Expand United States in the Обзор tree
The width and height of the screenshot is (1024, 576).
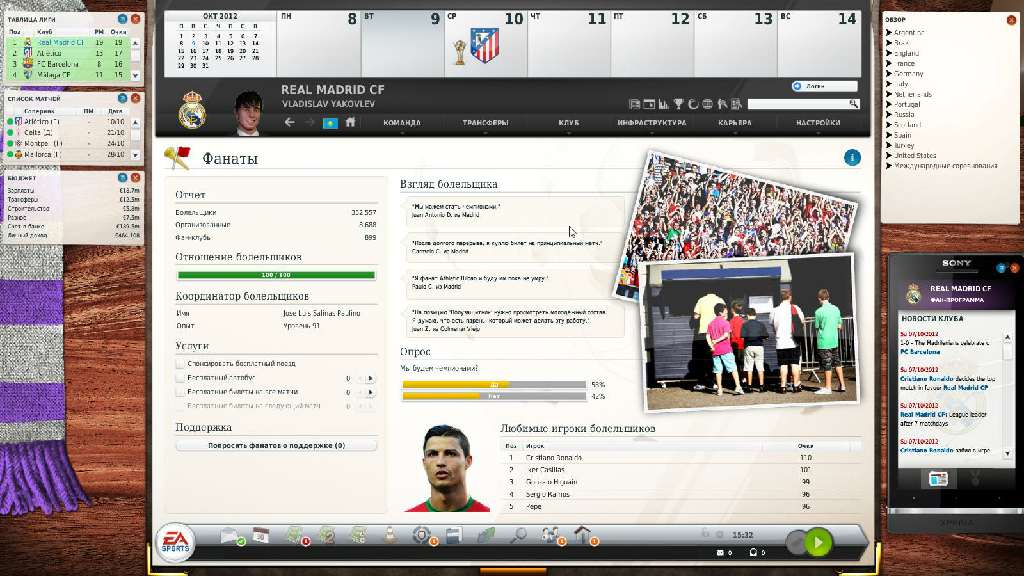pyautogui.click(x=889, y=155)
